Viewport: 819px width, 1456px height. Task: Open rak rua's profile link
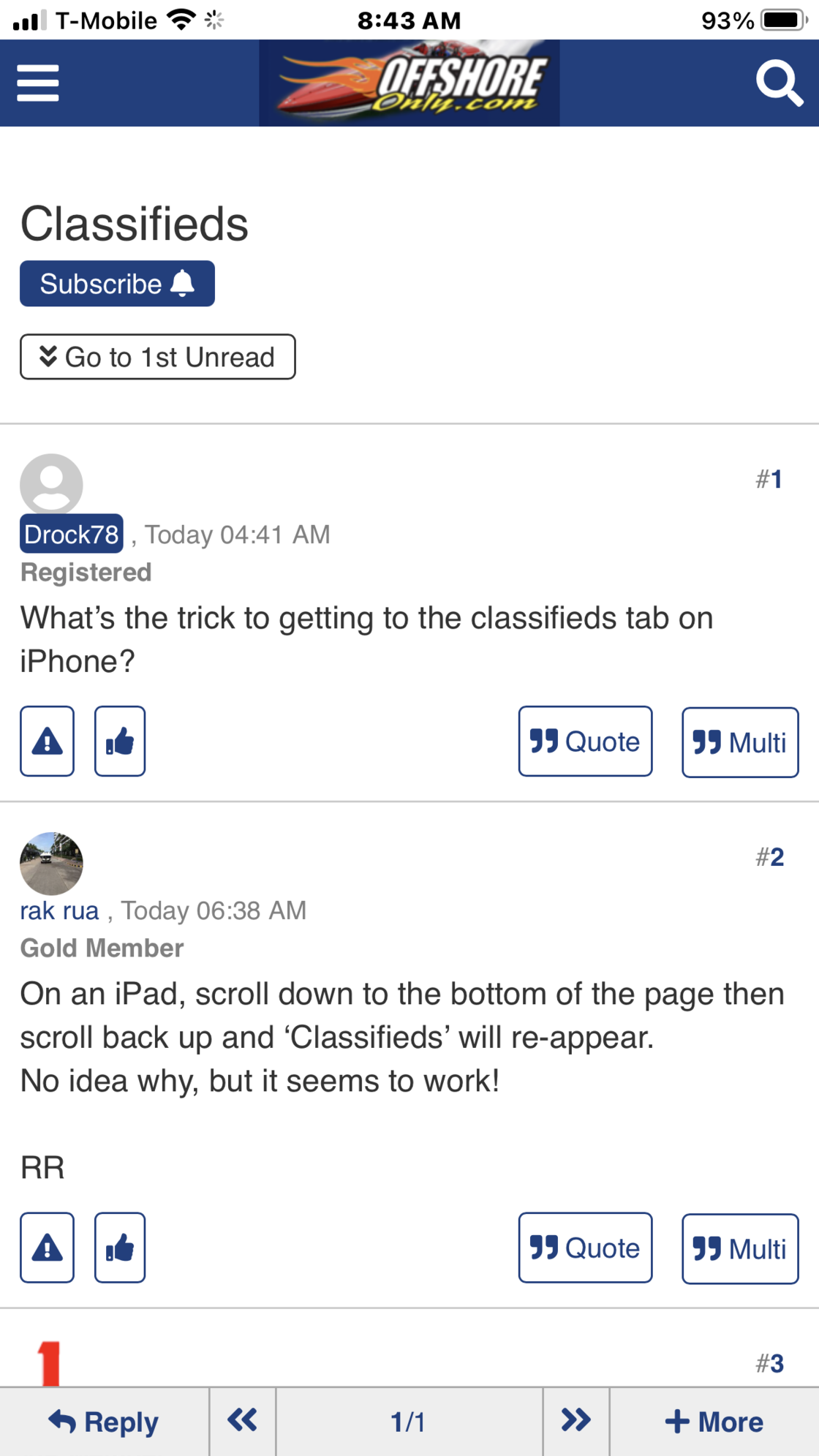coord(59,910)
